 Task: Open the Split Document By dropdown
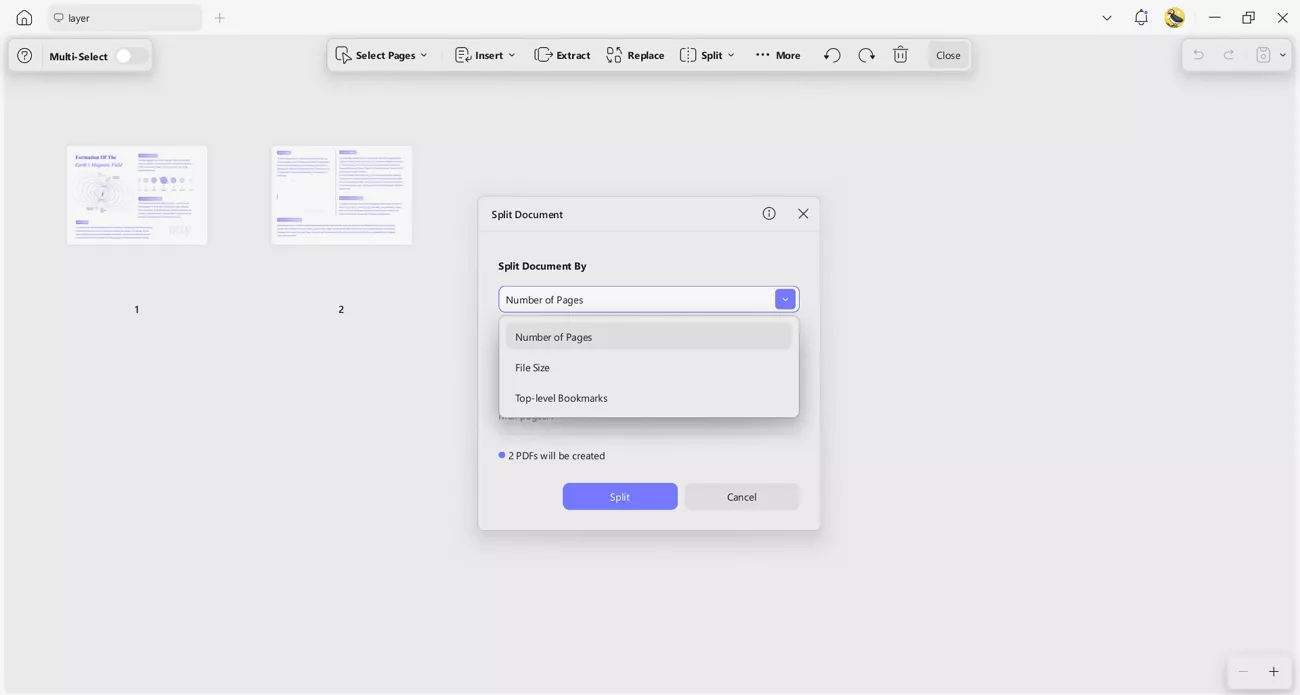pyautogui.click(x=785, y=299)
